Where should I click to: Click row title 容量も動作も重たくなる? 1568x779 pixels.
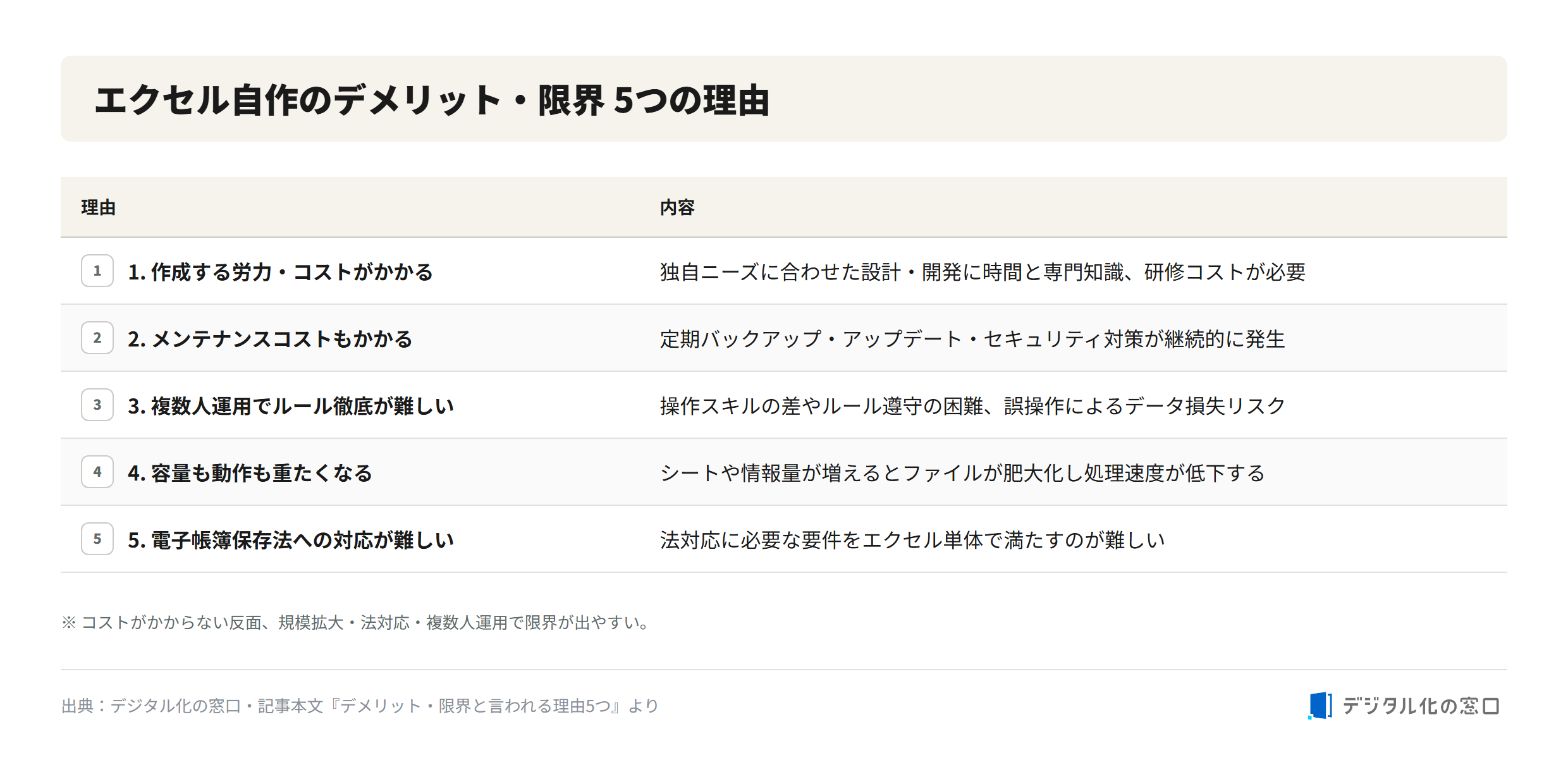[x=250, y=473]
